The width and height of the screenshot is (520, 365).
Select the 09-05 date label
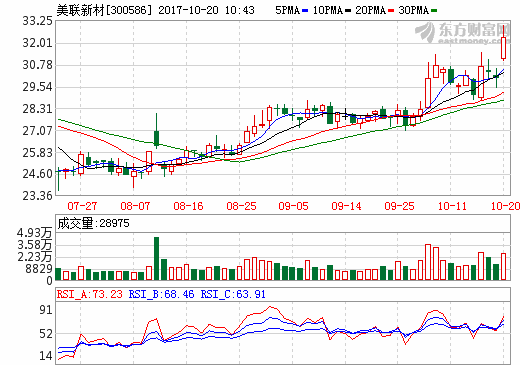click(293, 206)
